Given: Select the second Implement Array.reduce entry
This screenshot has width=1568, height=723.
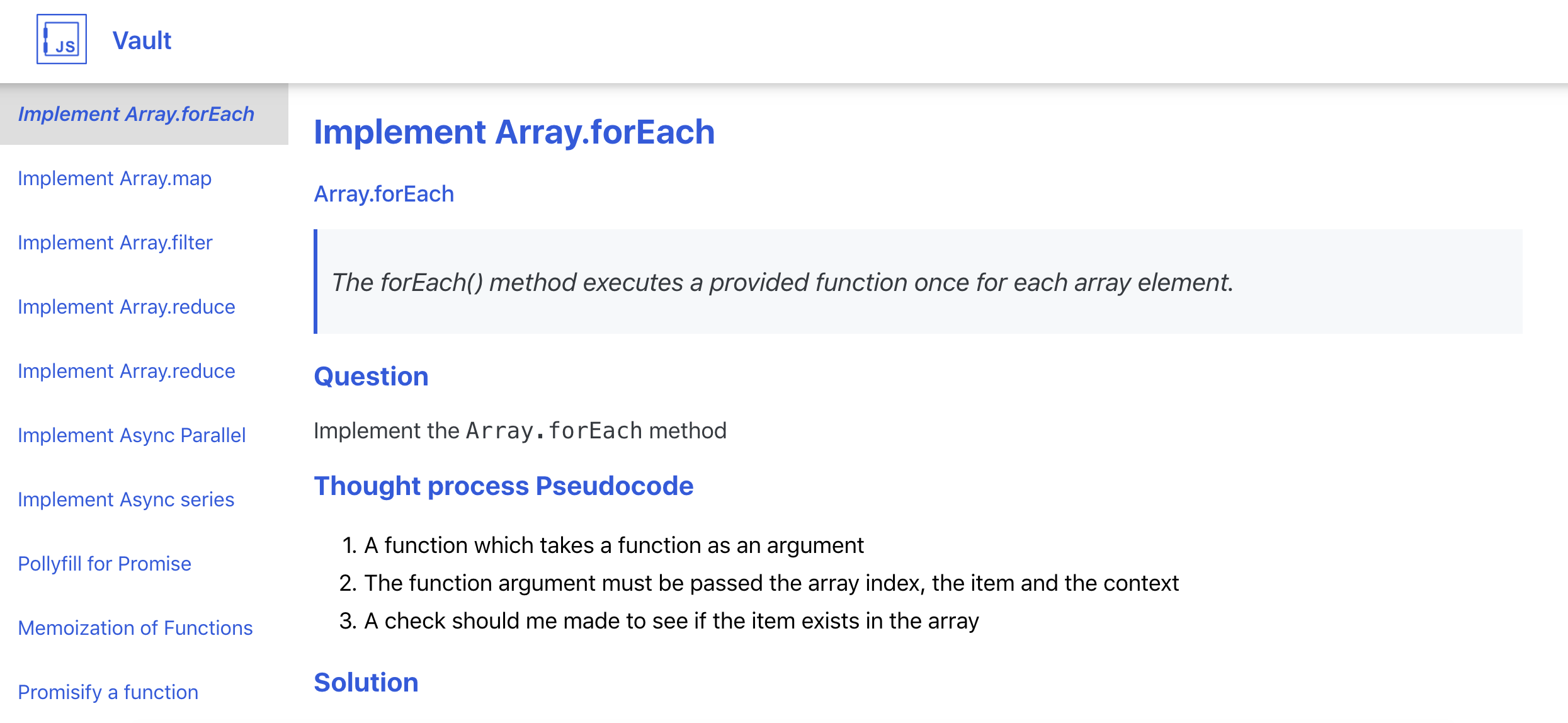Looking at the screenshot, I should (126, 371).
